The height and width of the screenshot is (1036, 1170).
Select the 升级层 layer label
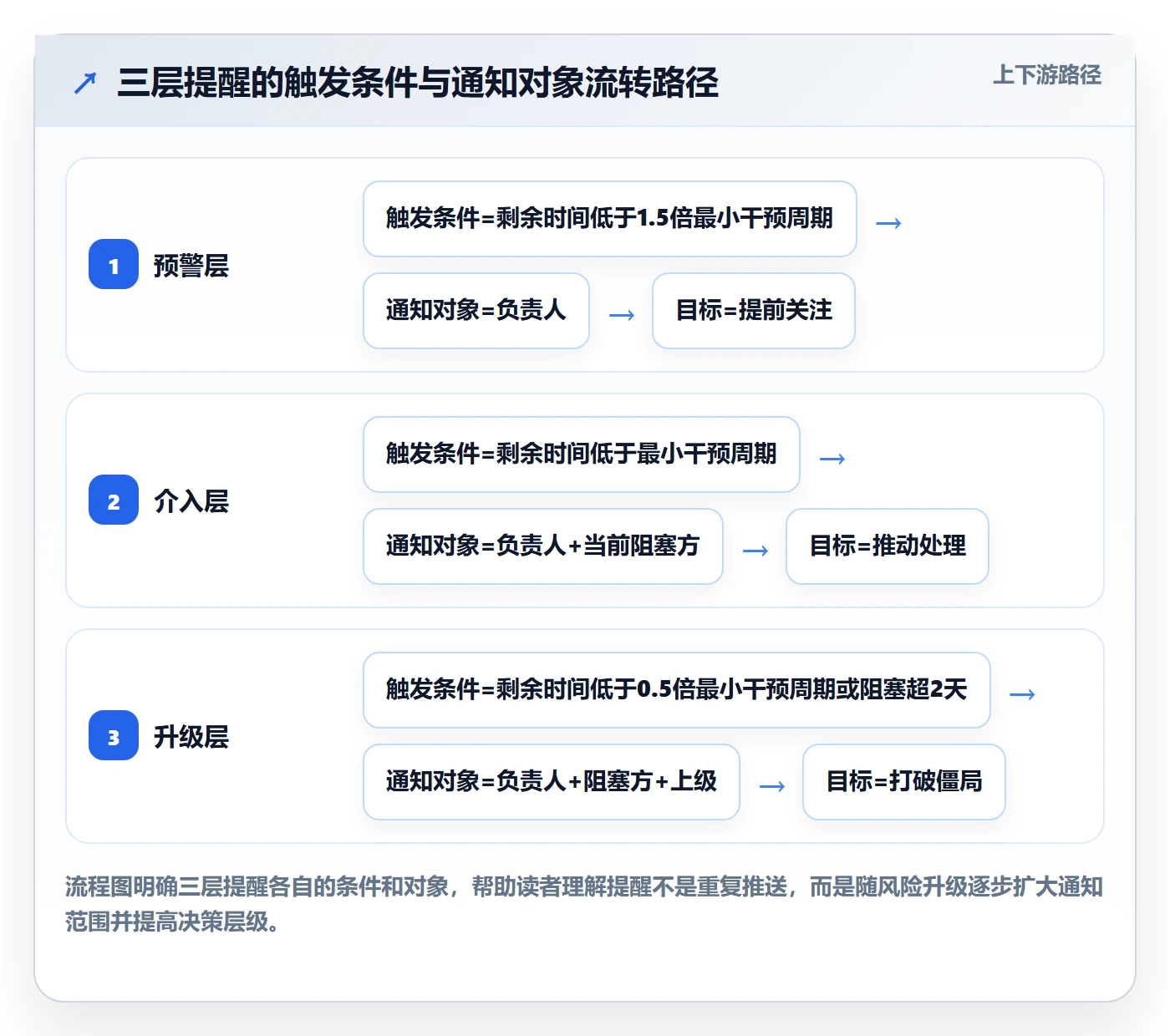tap(191, 737)
